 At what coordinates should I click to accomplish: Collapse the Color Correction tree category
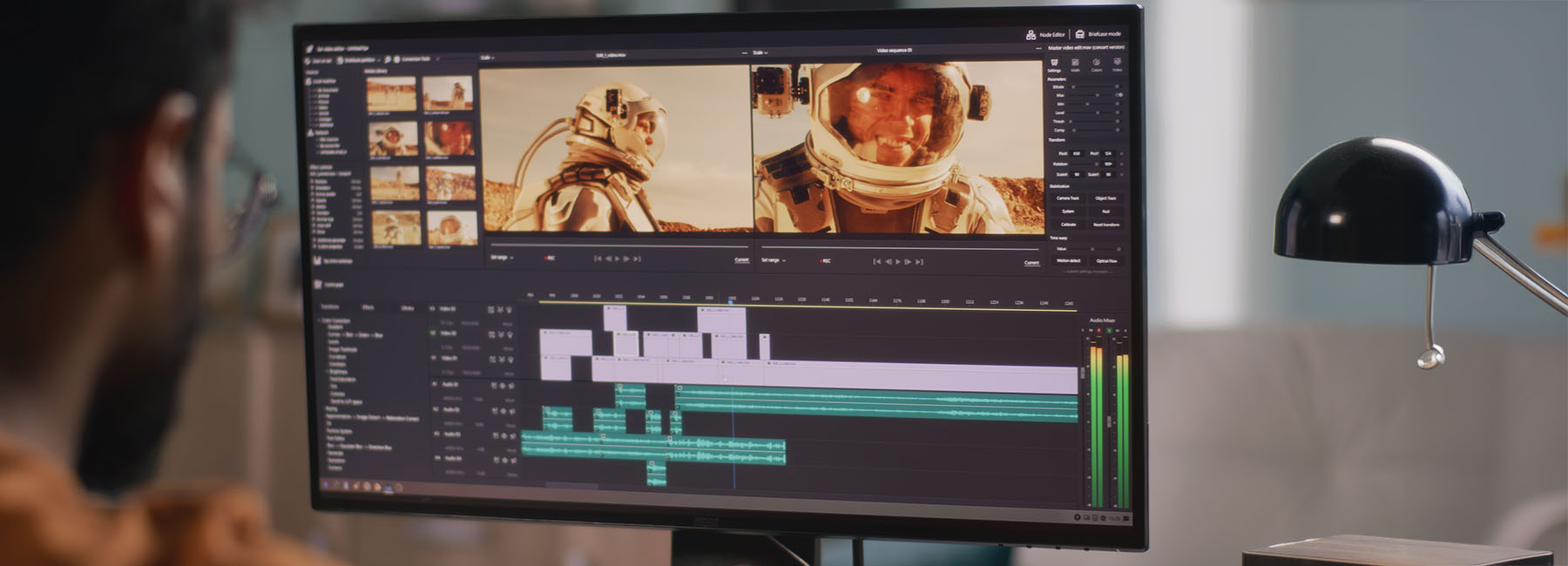pyautogui.click(x=319, y=320)
